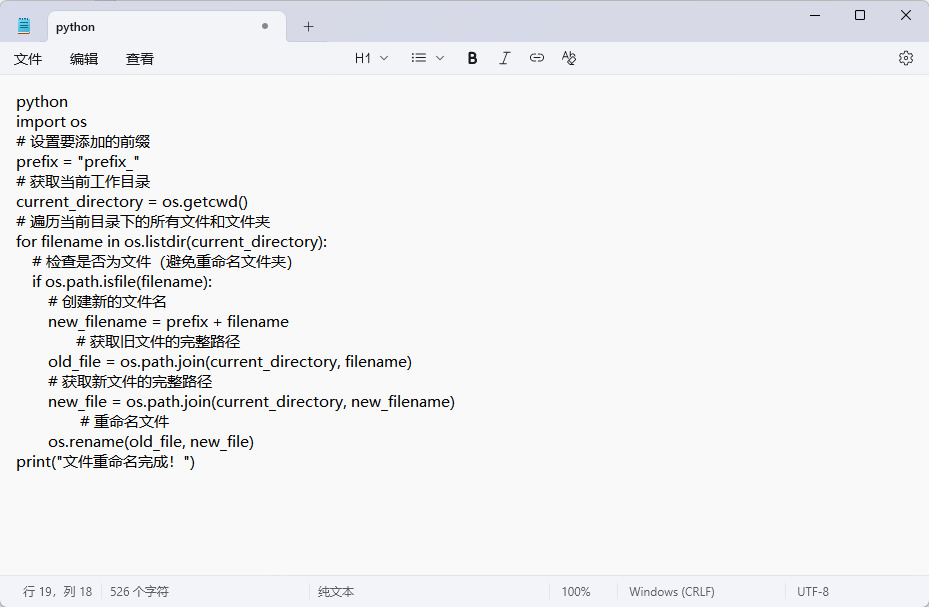Image resolution: width=929 pixels, height=607 pixels.
Task: Click the Notepad app icon in title bar
Action: (x=24, y=26)
